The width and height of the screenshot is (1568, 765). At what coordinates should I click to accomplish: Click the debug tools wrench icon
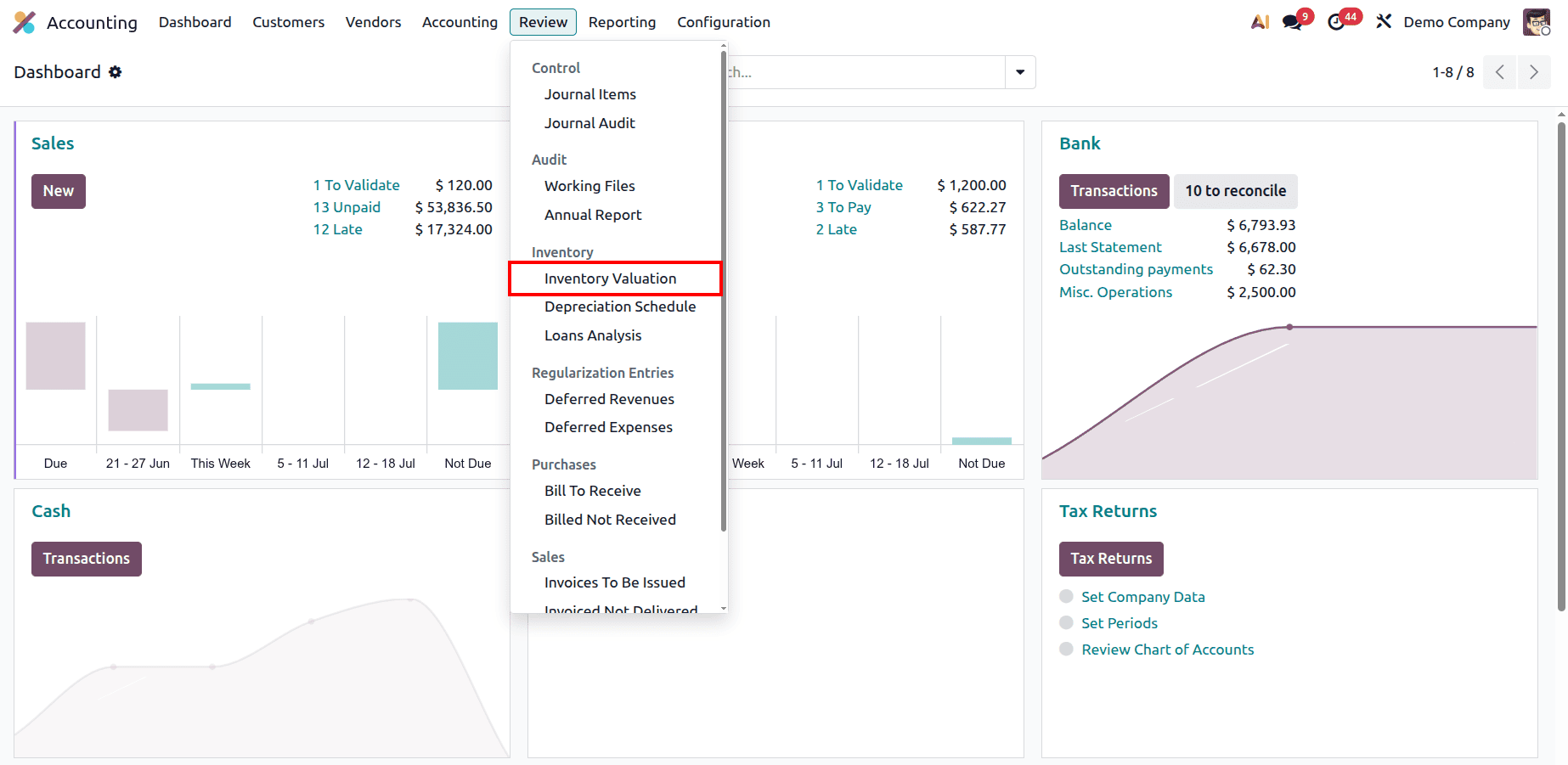1384,22
